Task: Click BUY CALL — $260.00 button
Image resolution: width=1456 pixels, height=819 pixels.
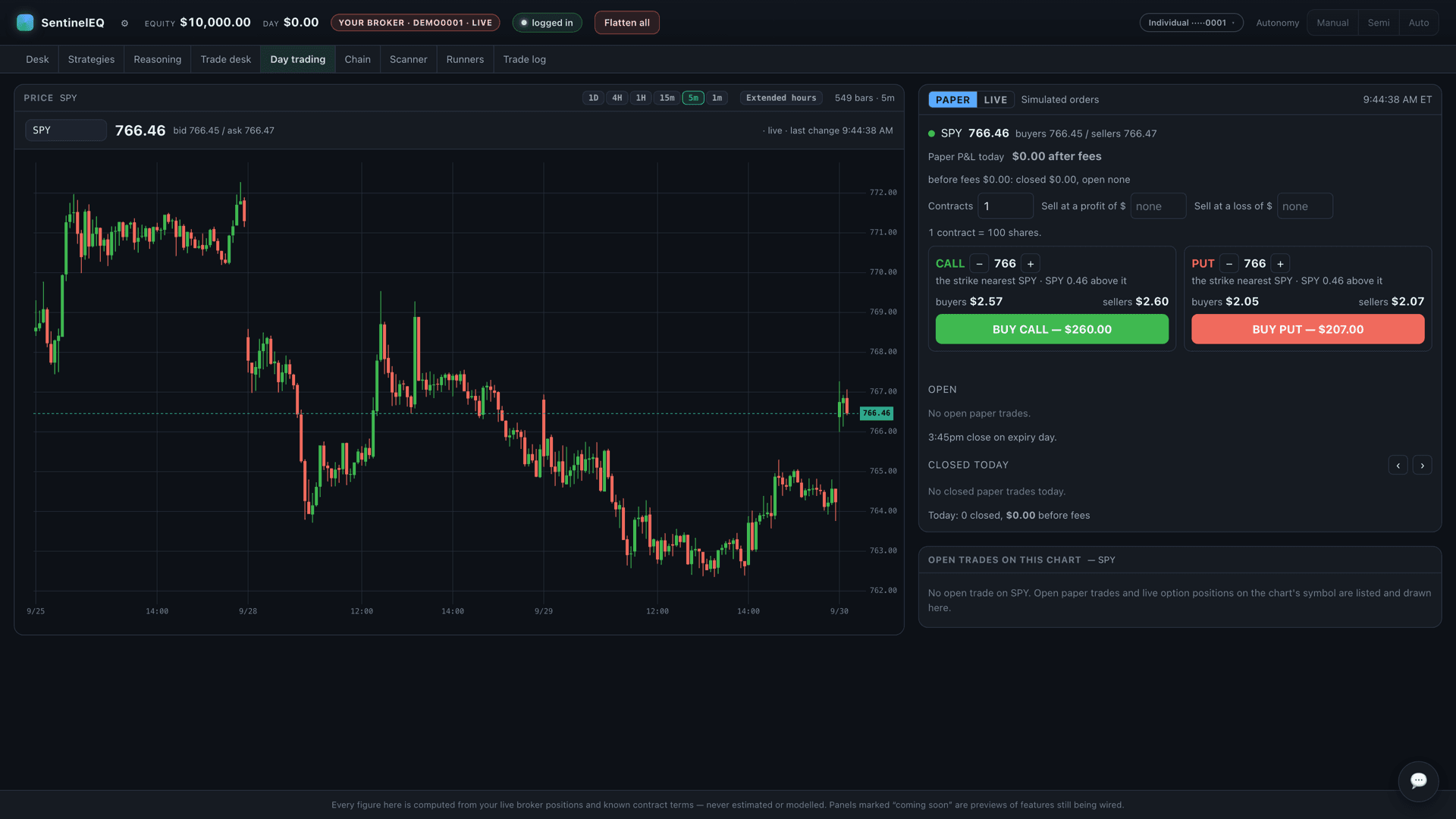Action: (1052, 329)
